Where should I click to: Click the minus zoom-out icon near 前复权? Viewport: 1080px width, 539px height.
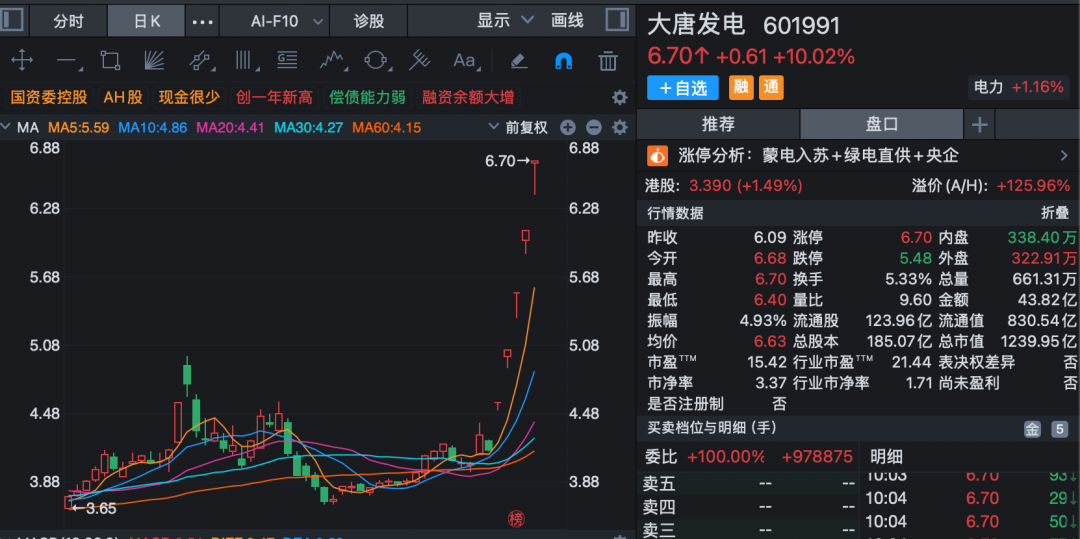click(594, 127)
